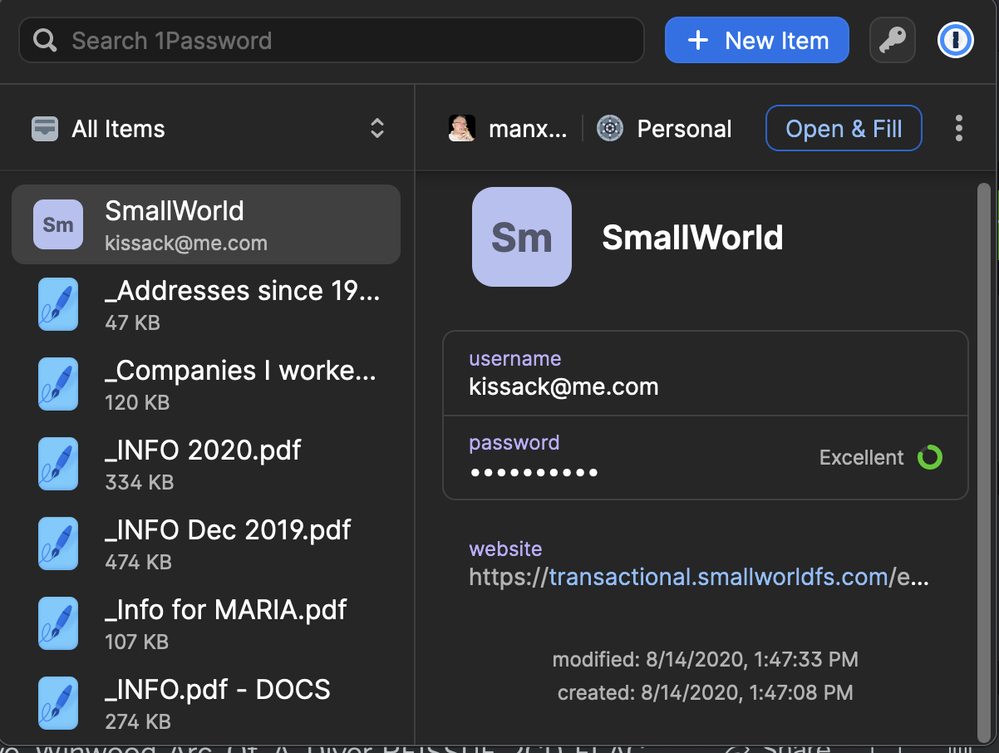Open the transactional.smallworldfs.com website link

pos(718,577)
